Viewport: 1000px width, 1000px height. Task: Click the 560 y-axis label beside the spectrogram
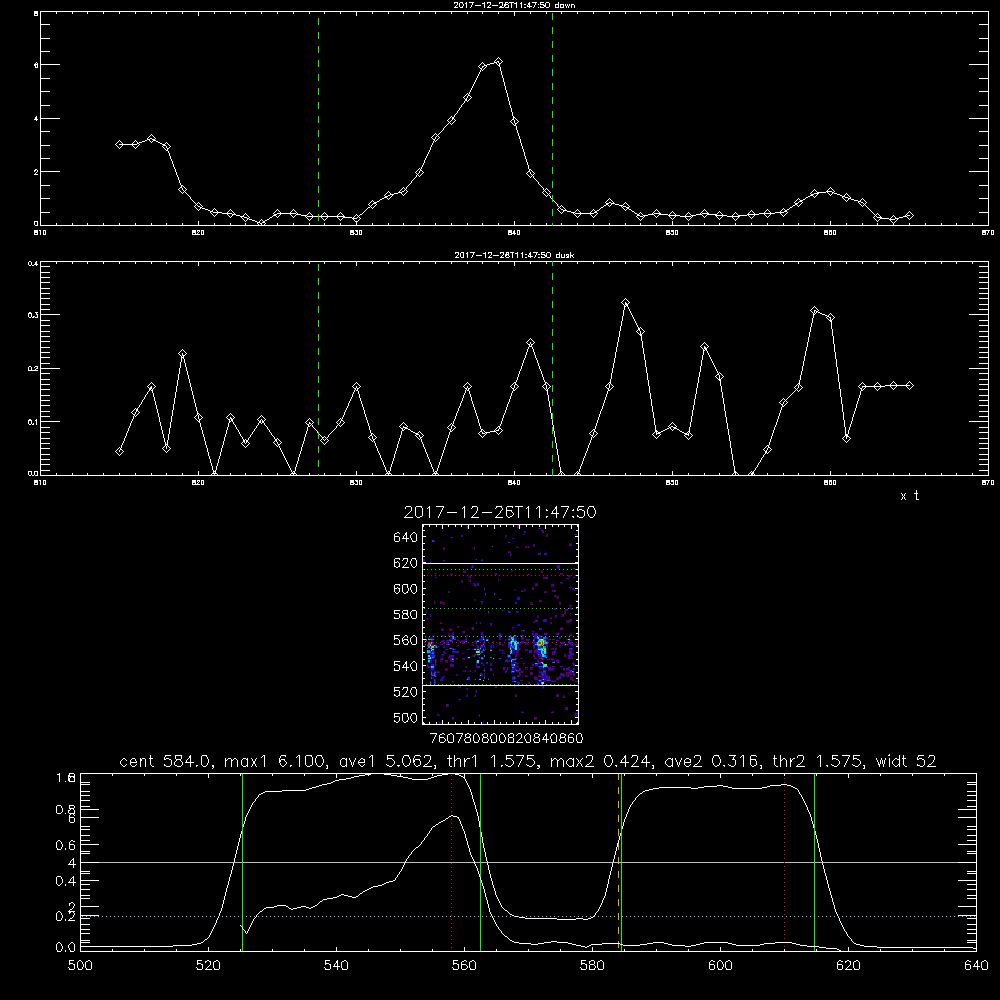[406, 640]
